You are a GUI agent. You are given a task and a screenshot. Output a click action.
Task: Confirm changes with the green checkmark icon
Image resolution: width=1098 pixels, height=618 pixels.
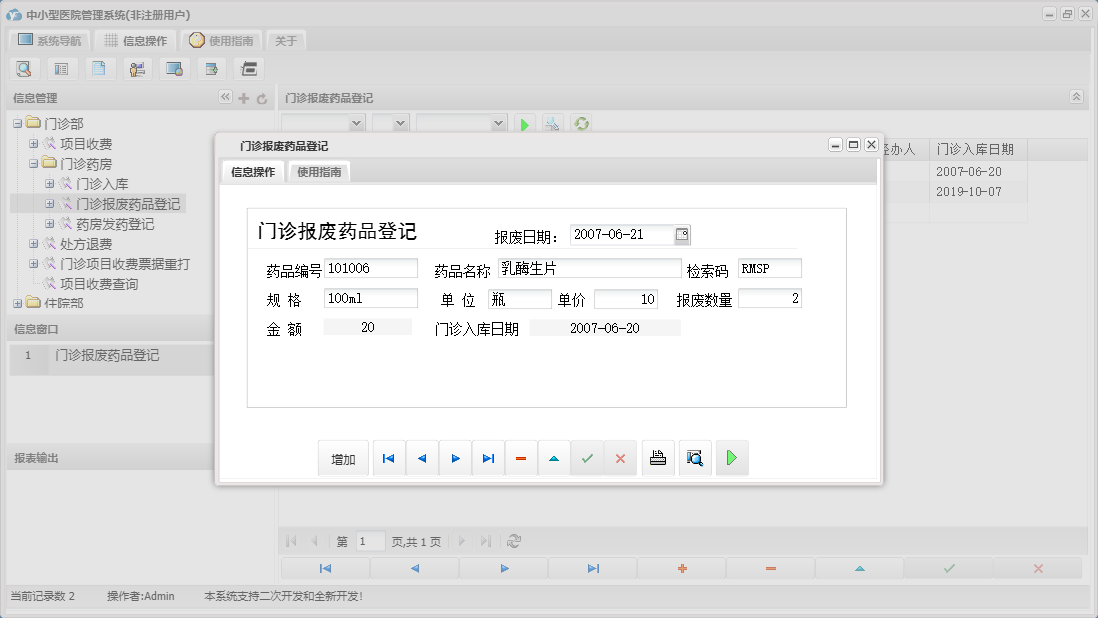[587, 457]
